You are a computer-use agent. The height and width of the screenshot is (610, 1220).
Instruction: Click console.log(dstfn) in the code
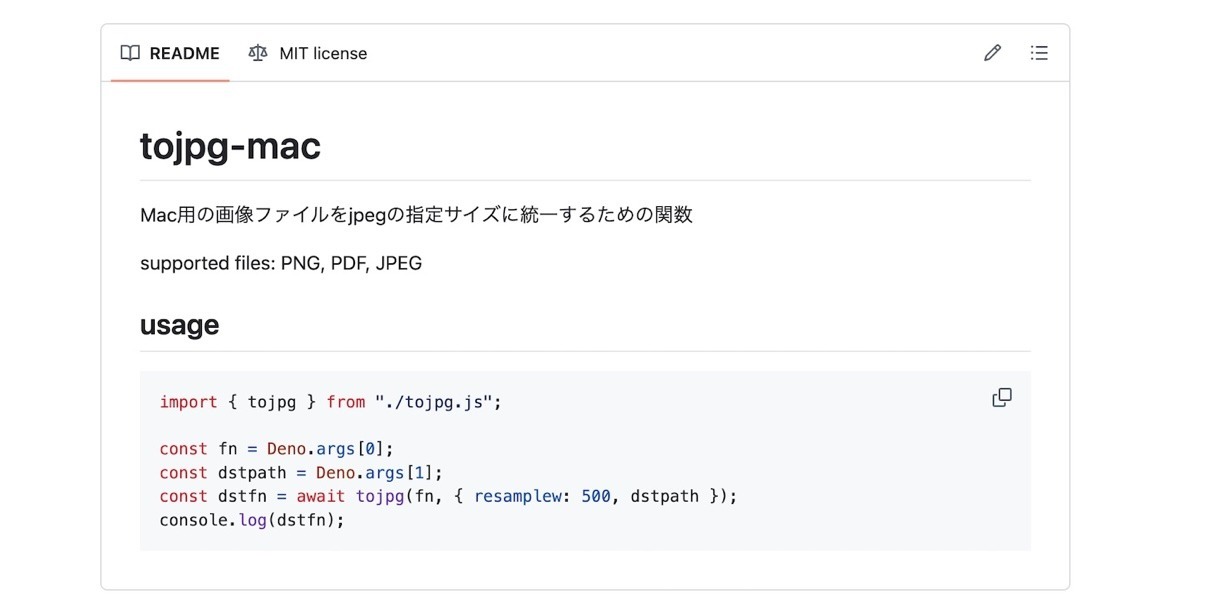(251, 520)
